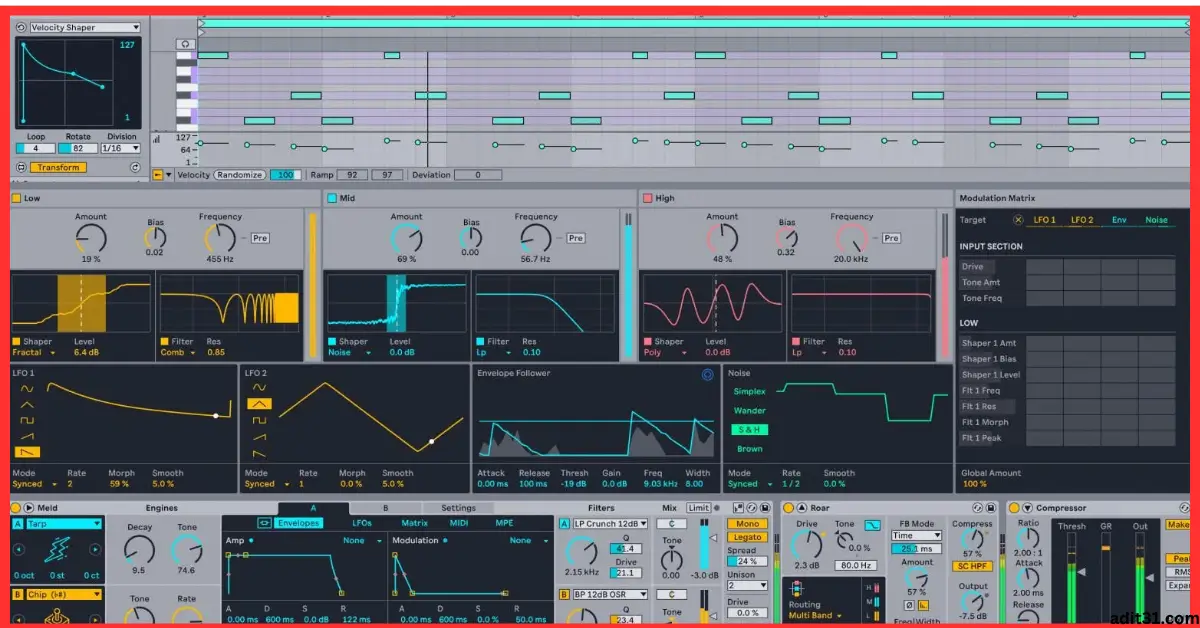Click the round icon left of Transform

21,167
